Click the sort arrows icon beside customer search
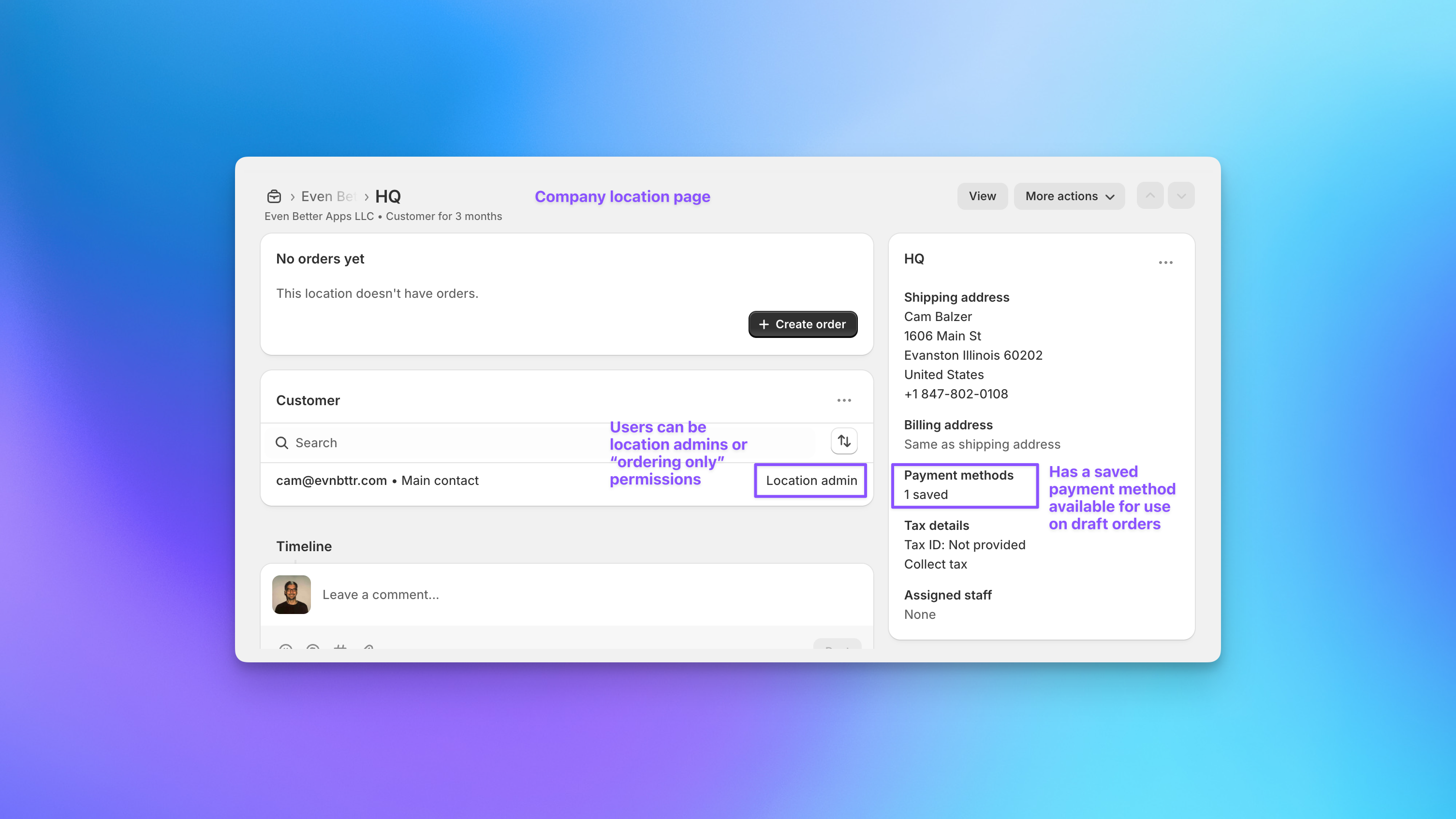Screen dimensions: 1456x819 (844, 441)
